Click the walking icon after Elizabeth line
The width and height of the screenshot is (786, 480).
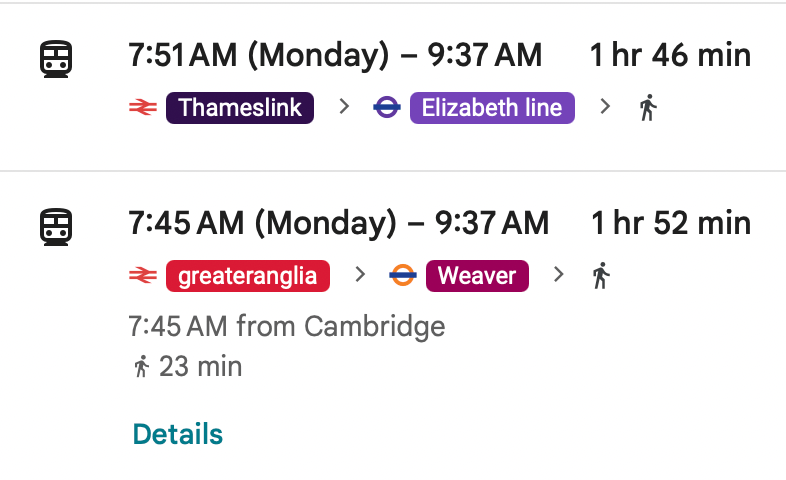coord(648,108)
